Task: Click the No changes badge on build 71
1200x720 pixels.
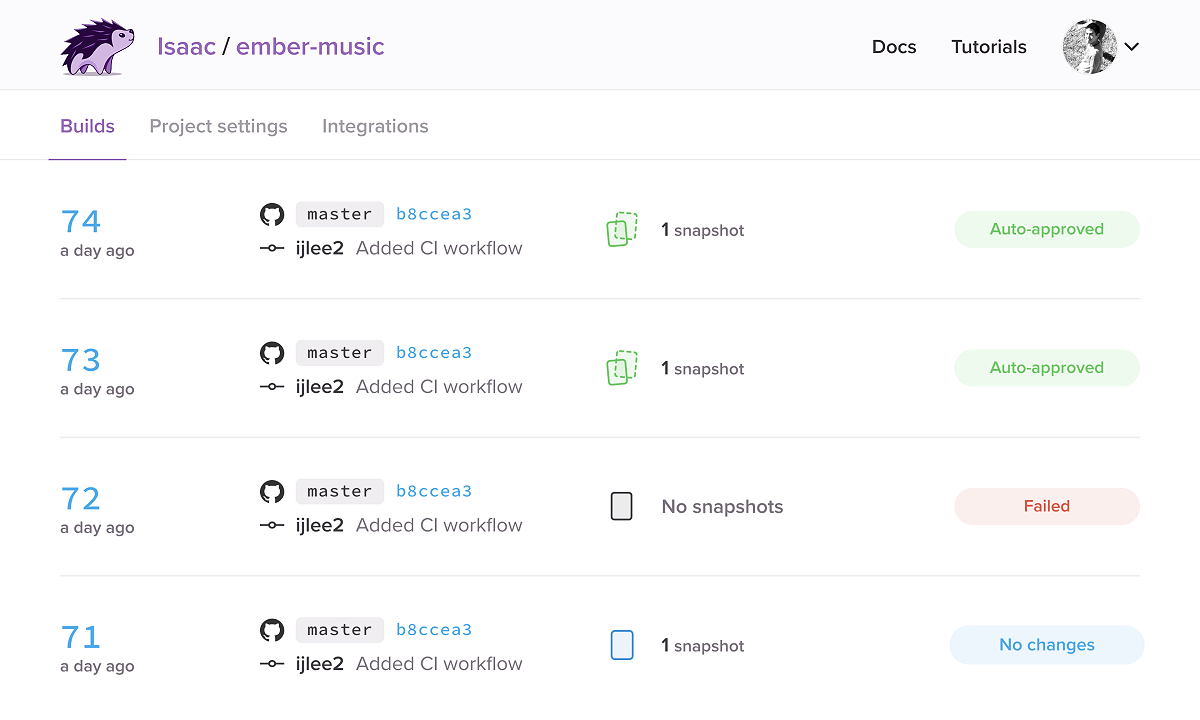Action: pos(1047,645)
